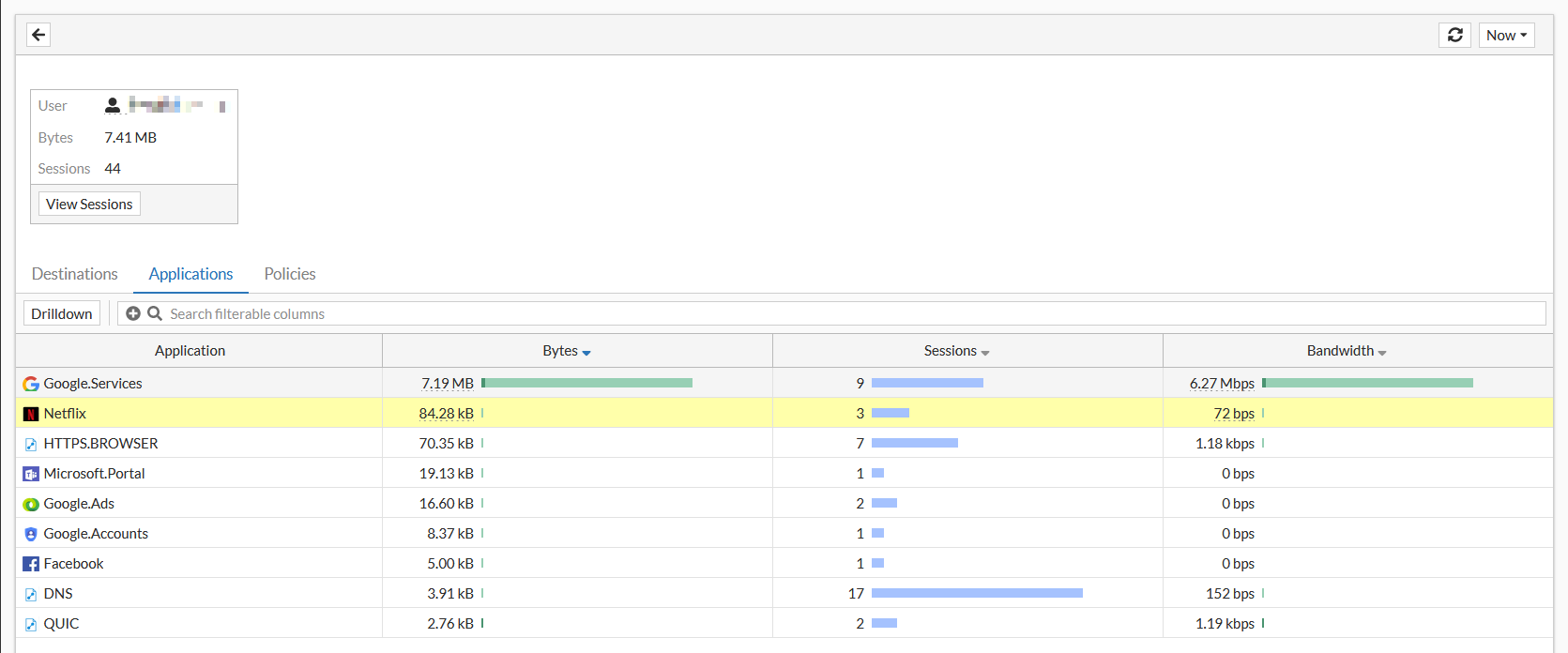Open the Policies tab

point(290,274)
